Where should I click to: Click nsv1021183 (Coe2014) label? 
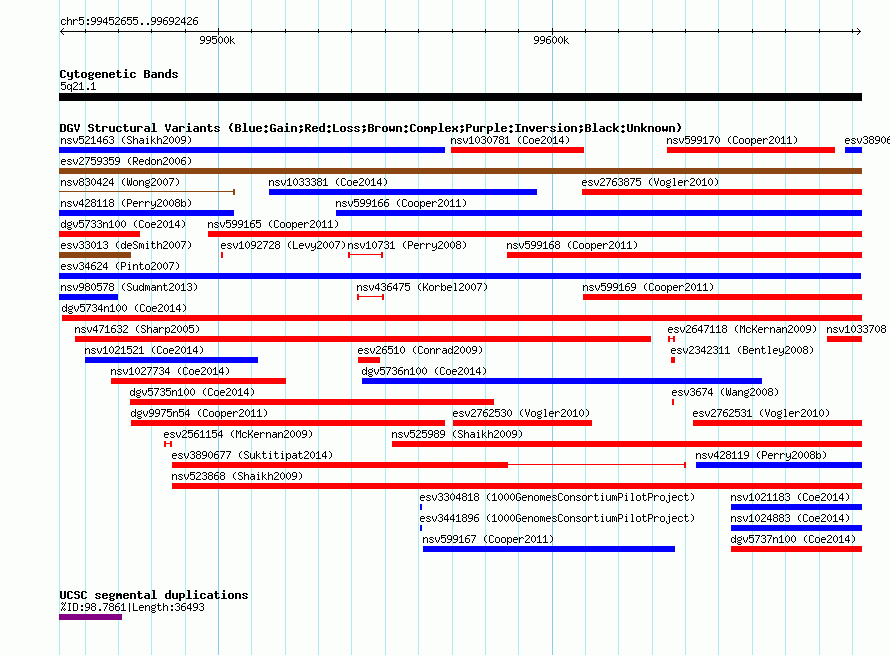(790, 497)
